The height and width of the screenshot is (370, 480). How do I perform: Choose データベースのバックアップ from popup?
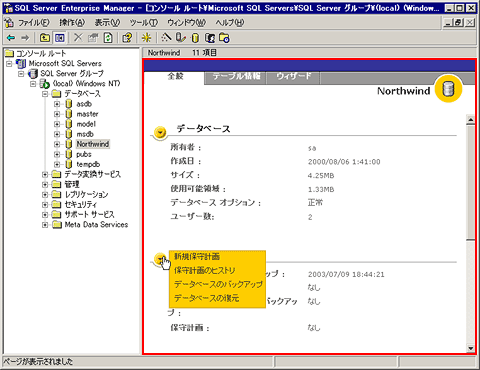click(218, 284)
